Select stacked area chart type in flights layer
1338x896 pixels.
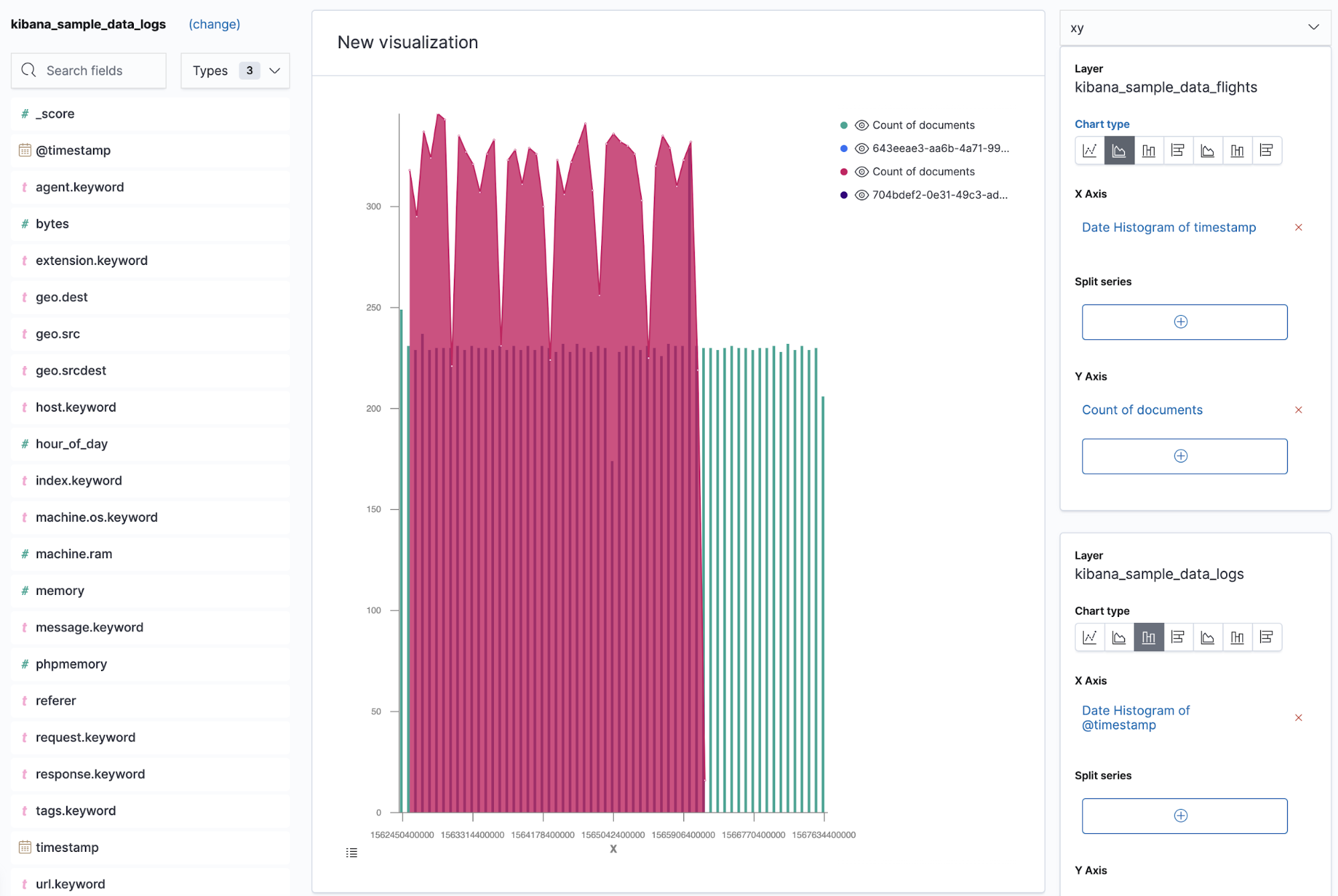tap(1207, 151)
